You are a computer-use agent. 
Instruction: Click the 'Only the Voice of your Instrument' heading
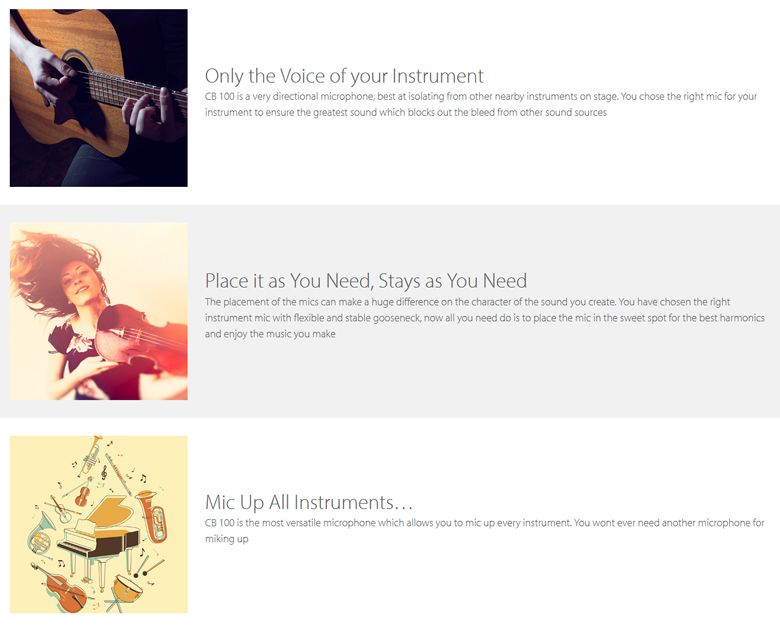[x=344, y=76]
